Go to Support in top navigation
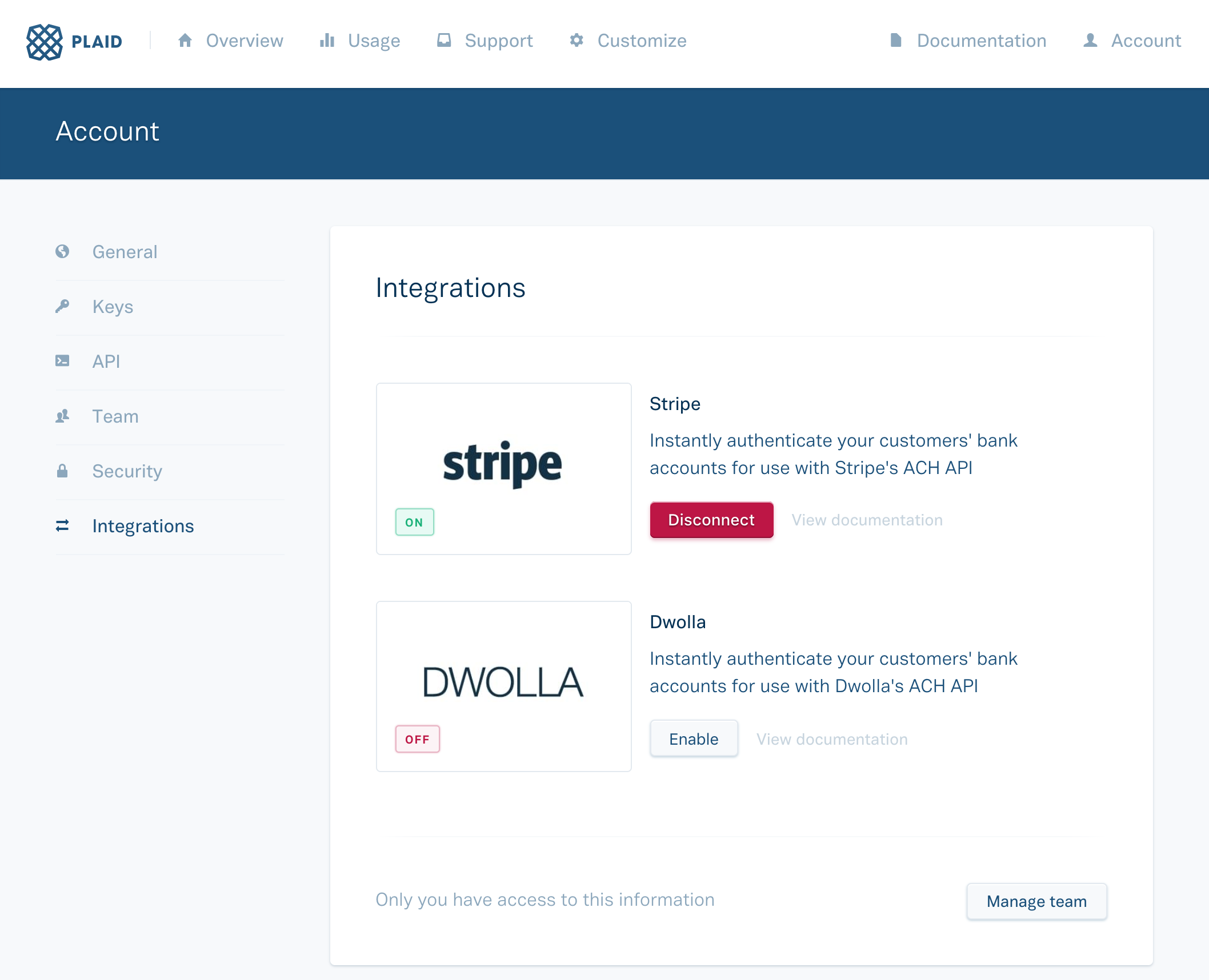This screenshot has width=1209, height=980. (485, 41)
